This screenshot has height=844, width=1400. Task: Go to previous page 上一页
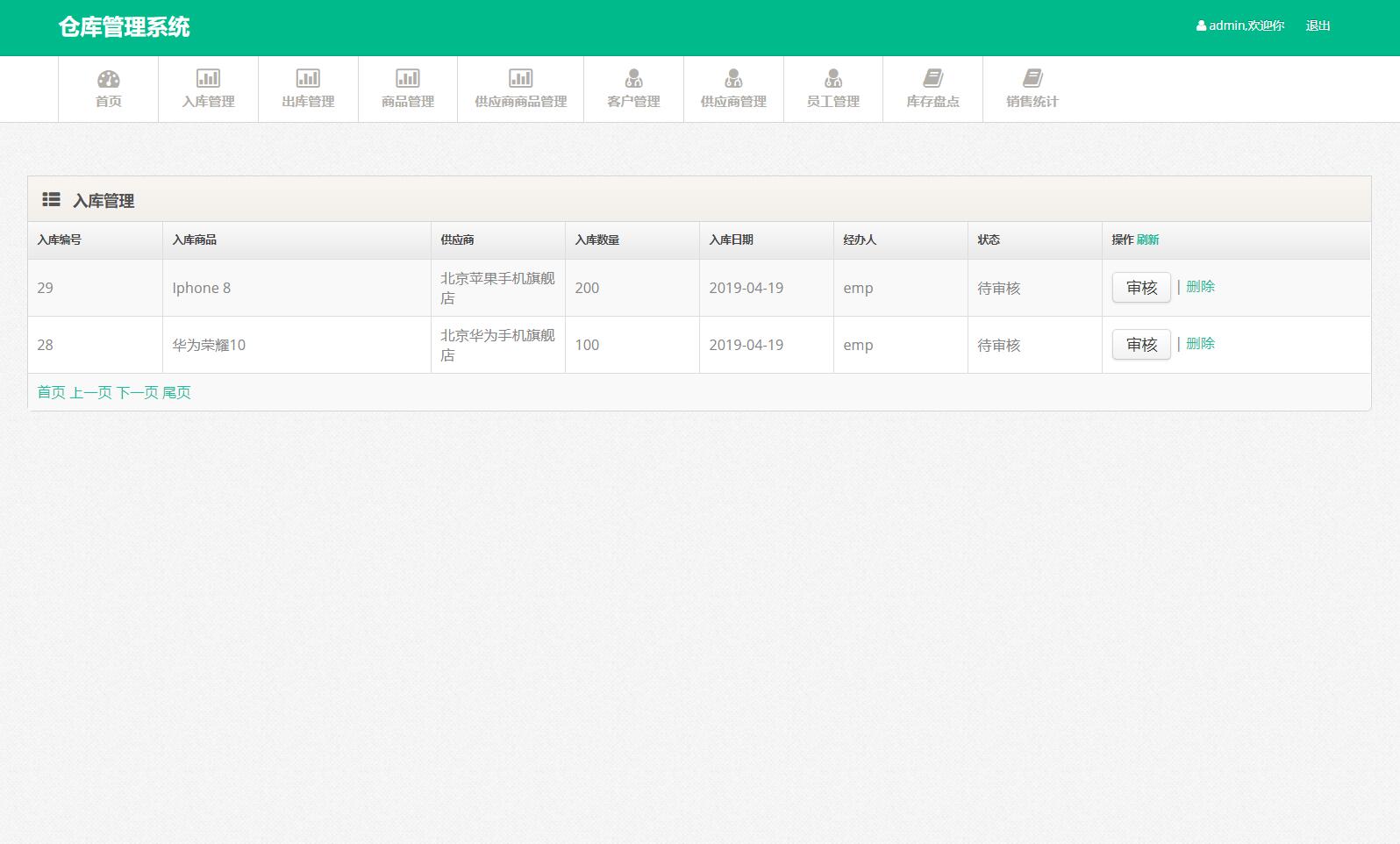[91, 392]
